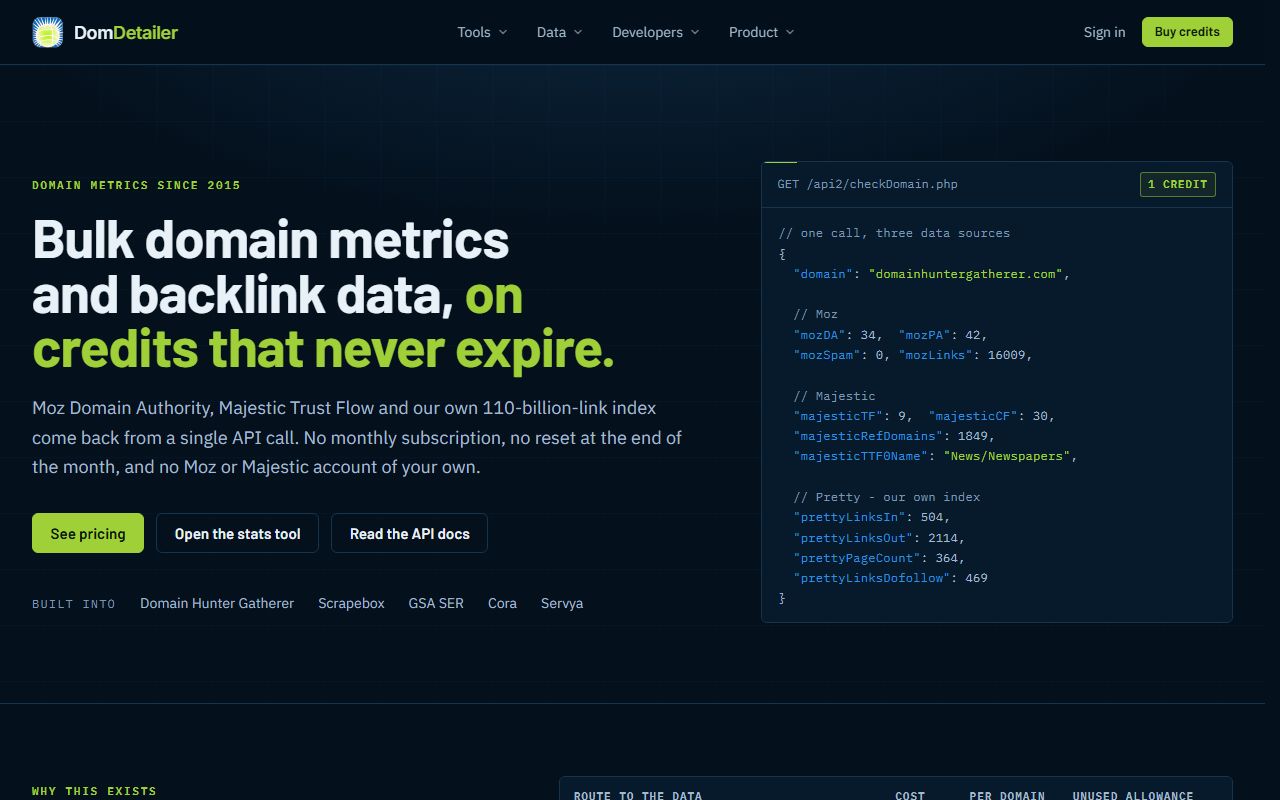Click the Buy credits button

[1187, 32]
